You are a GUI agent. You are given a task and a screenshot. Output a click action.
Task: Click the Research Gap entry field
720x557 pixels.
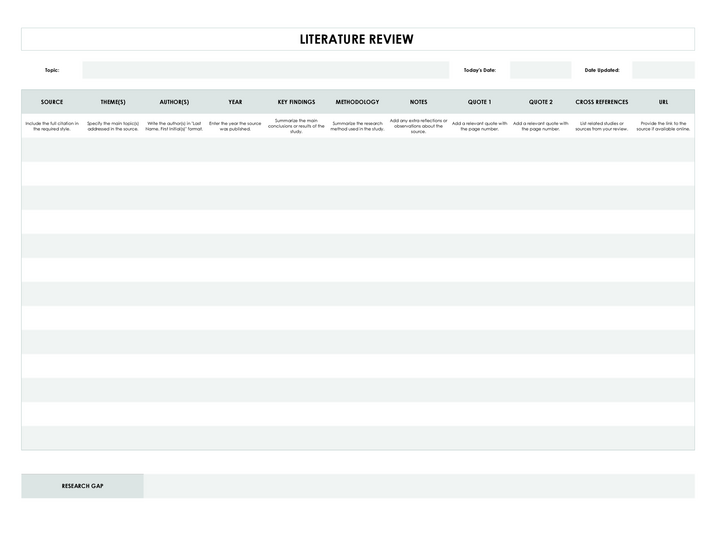[418, 486]
